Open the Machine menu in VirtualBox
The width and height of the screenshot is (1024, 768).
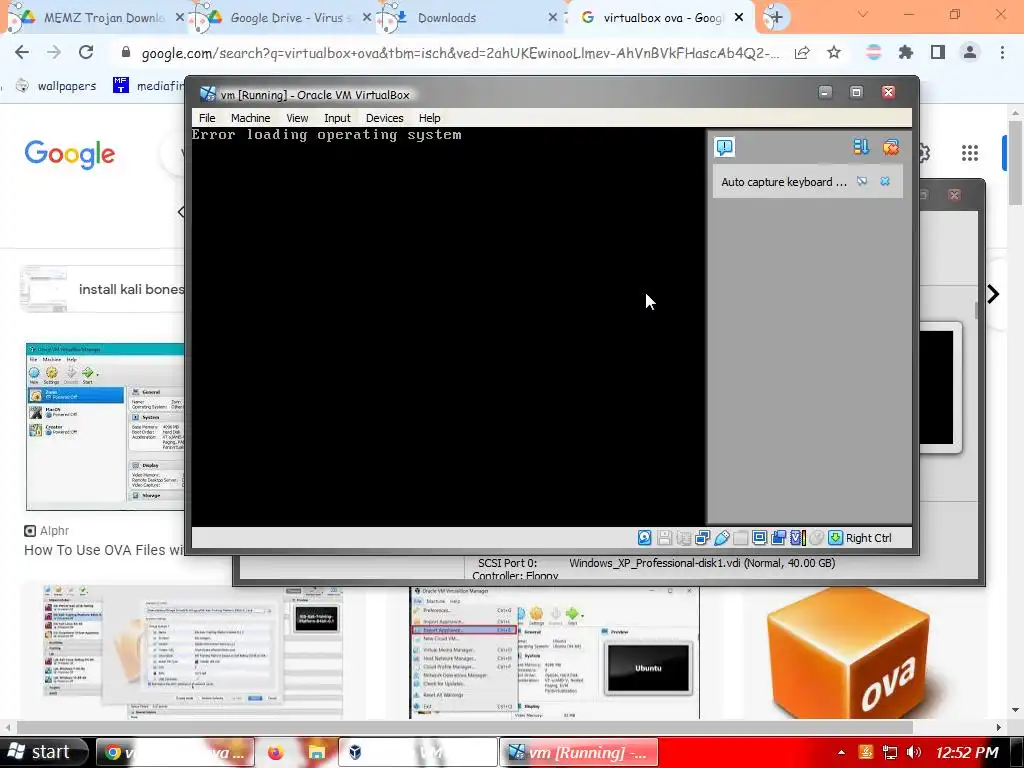[x=250, y=118]
